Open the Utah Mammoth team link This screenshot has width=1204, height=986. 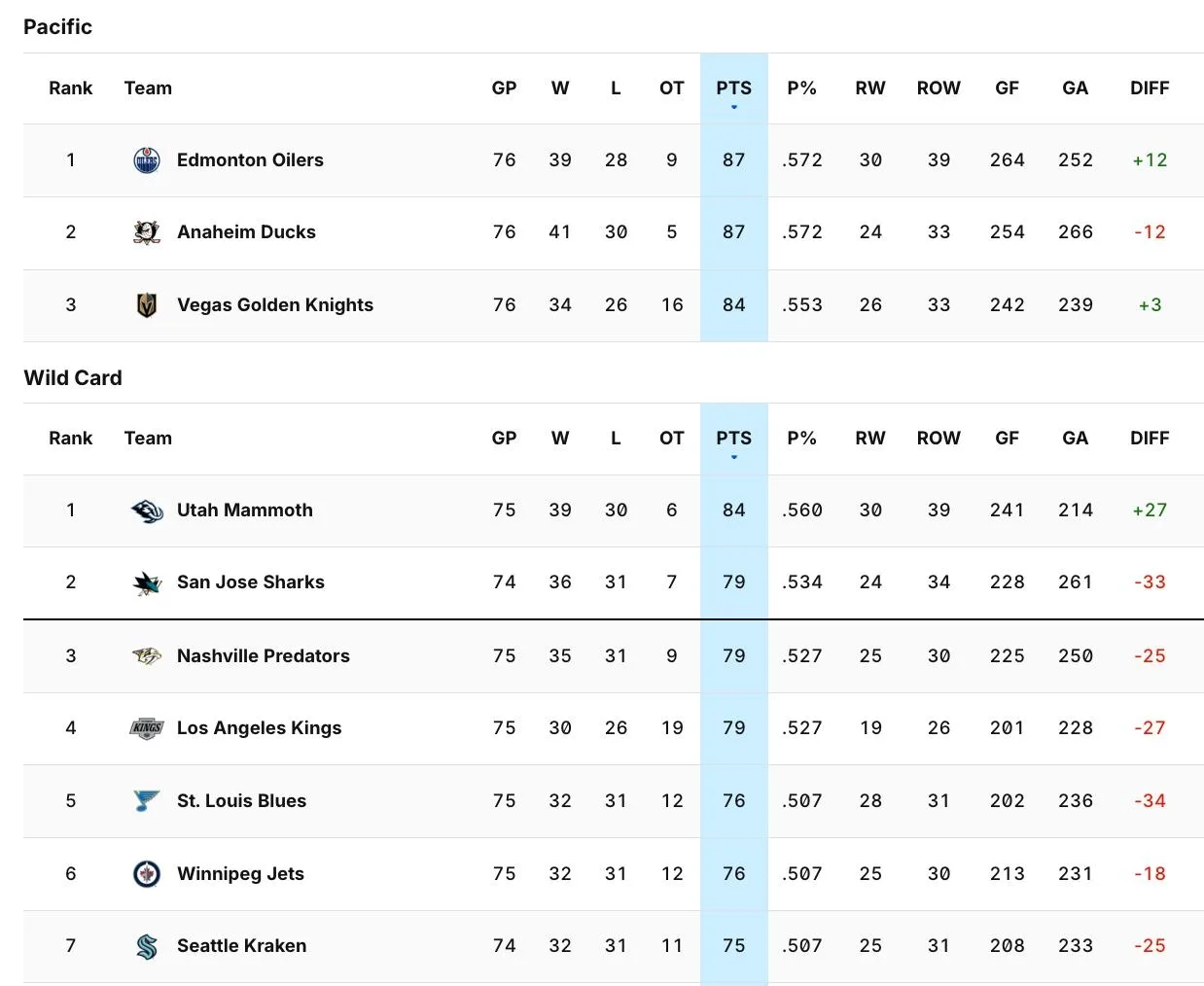(245, 511)
